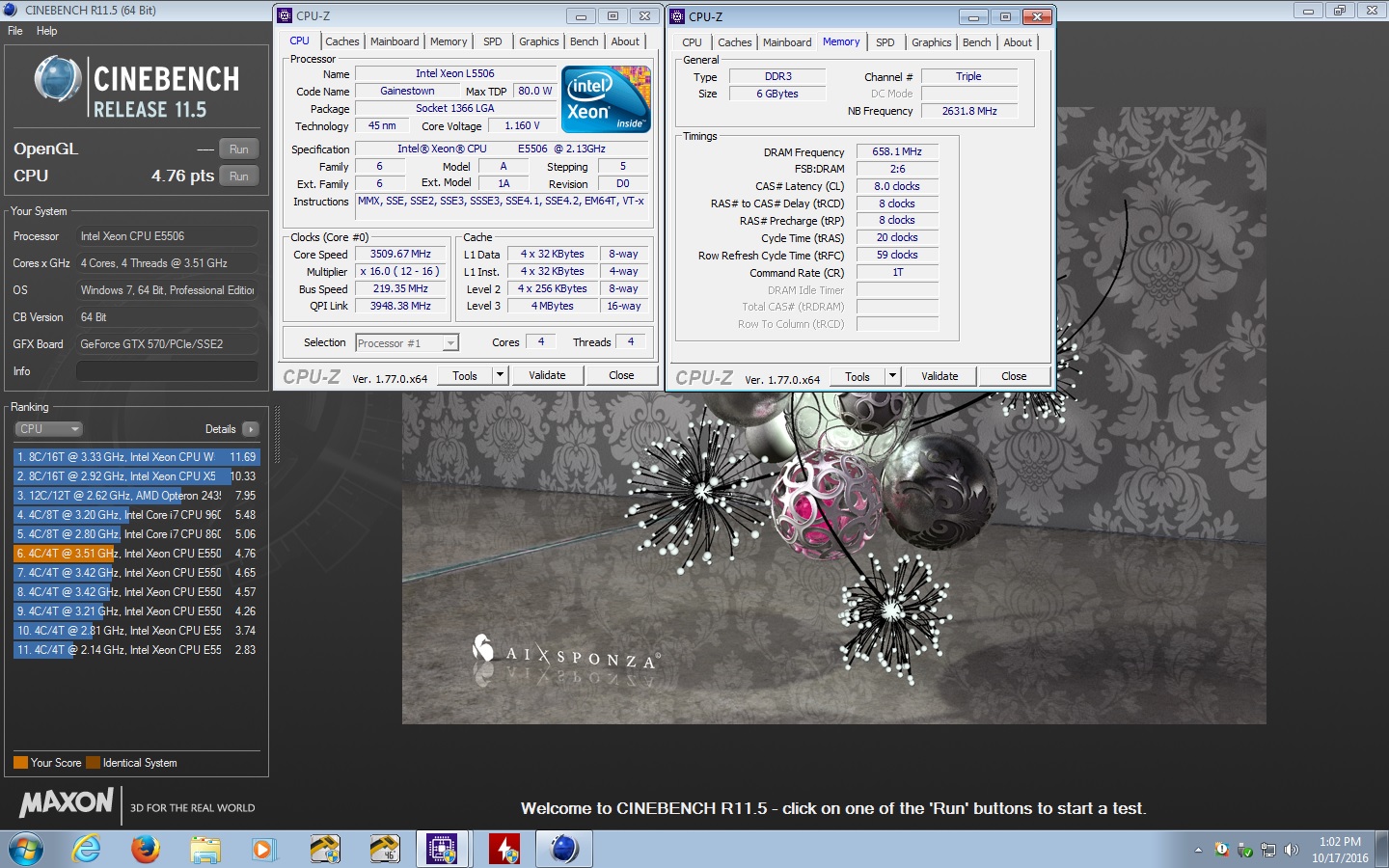Click the Intel Xeon inside logo
Screen dimensions: 1389x868
pos(606,99)
